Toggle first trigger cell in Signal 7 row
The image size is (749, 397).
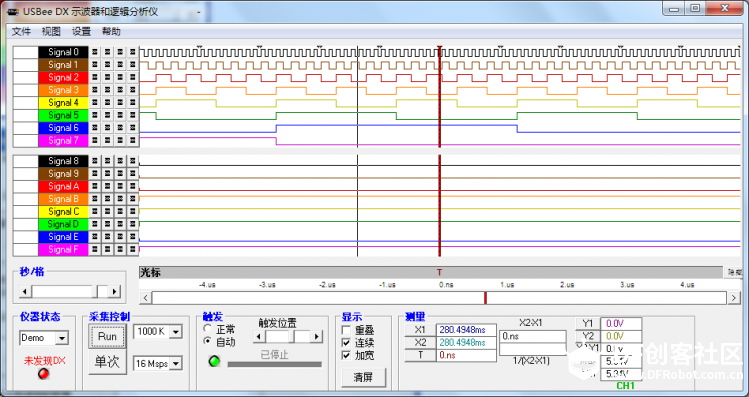pos(95,140)
